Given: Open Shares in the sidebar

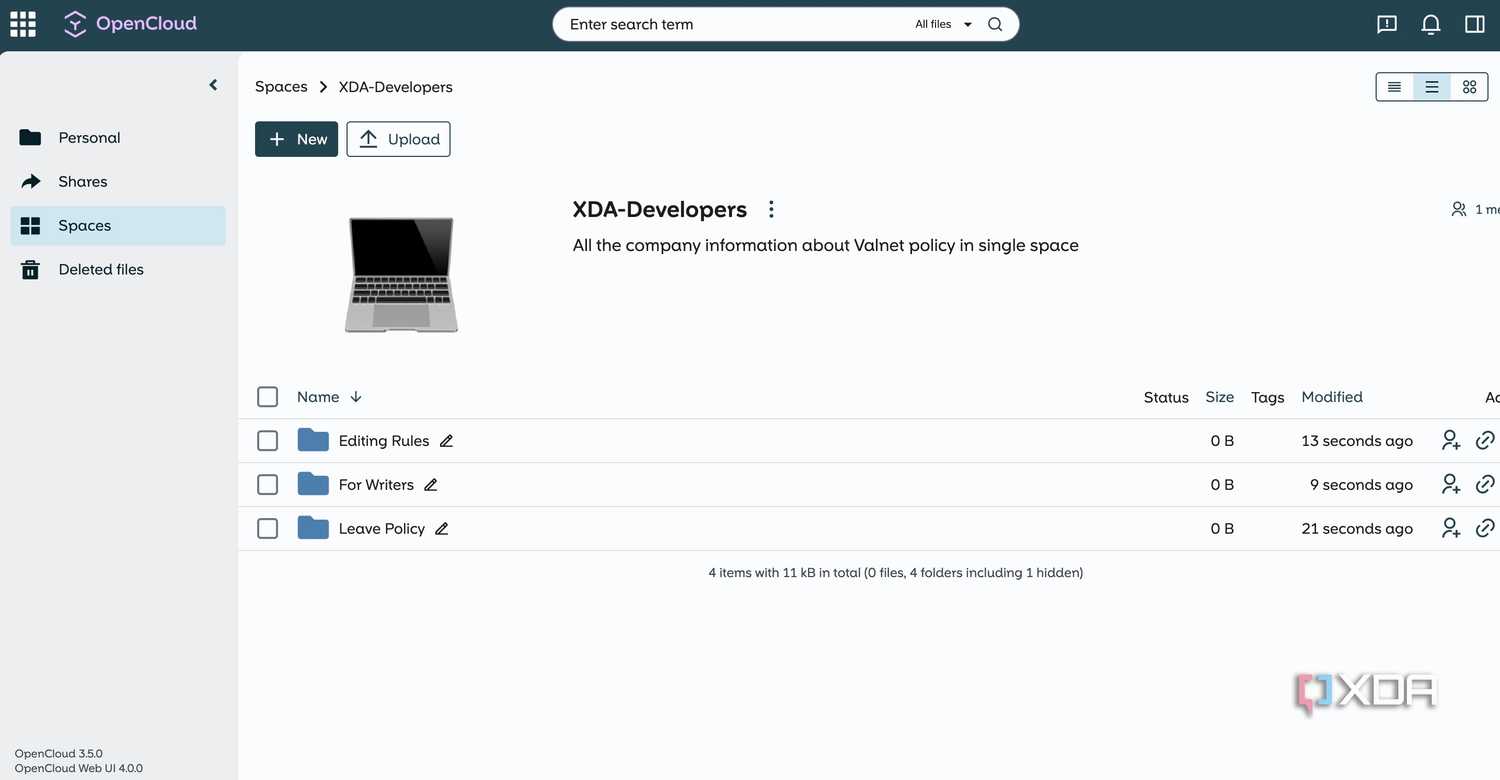Looking at the screenshot, I should (x=118, y=182).
